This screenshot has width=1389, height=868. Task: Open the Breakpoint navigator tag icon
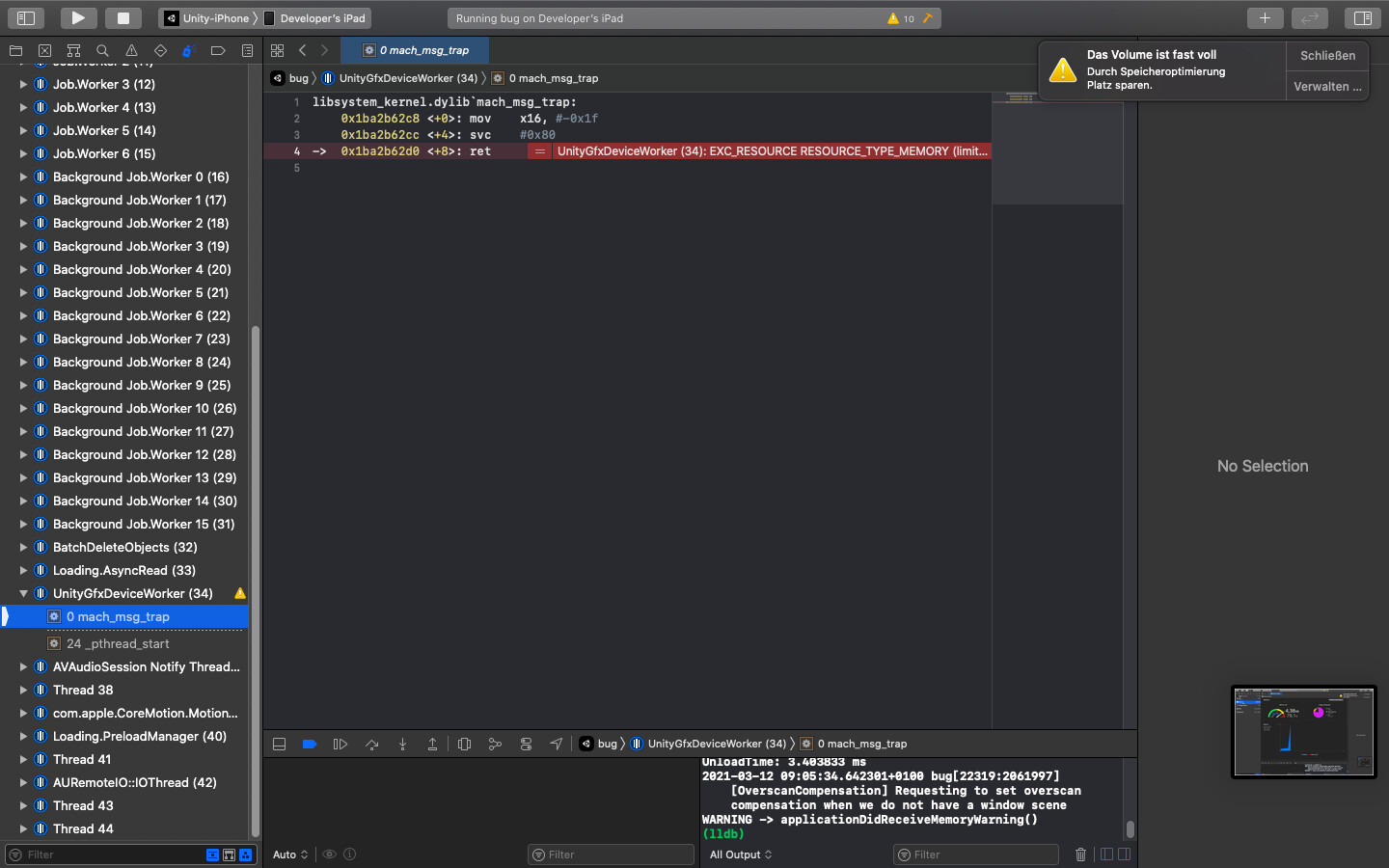pos(218,50)
